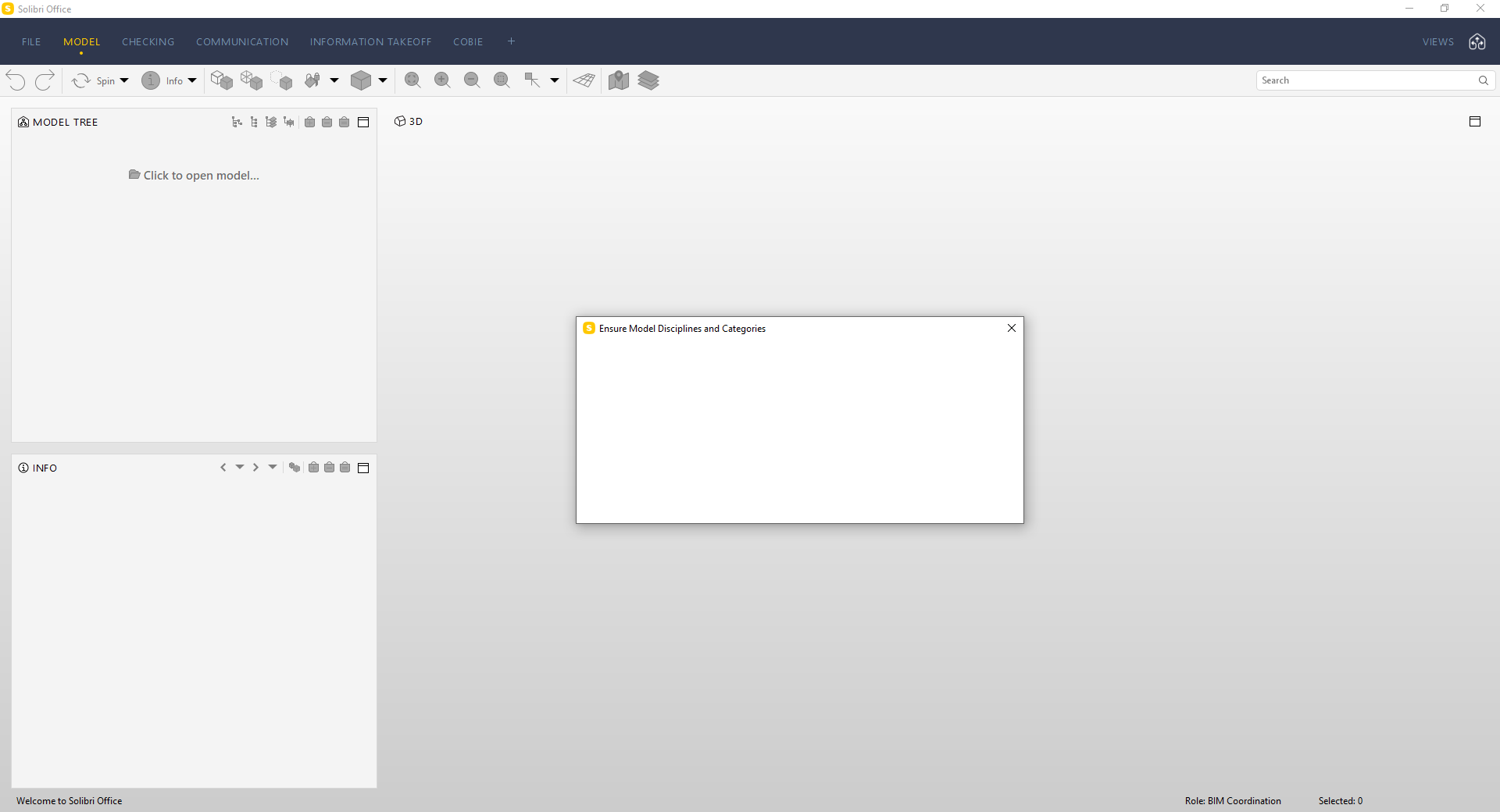Screen dimensions: 1500x812
Task: Click the 'Welcome to Solibri Office' status text
Action: (x=70, y=801)
